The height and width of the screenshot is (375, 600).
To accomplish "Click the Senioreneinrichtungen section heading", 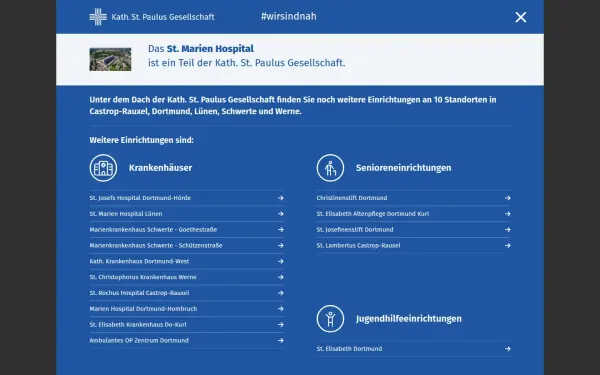I will click(x=403, y=168).
